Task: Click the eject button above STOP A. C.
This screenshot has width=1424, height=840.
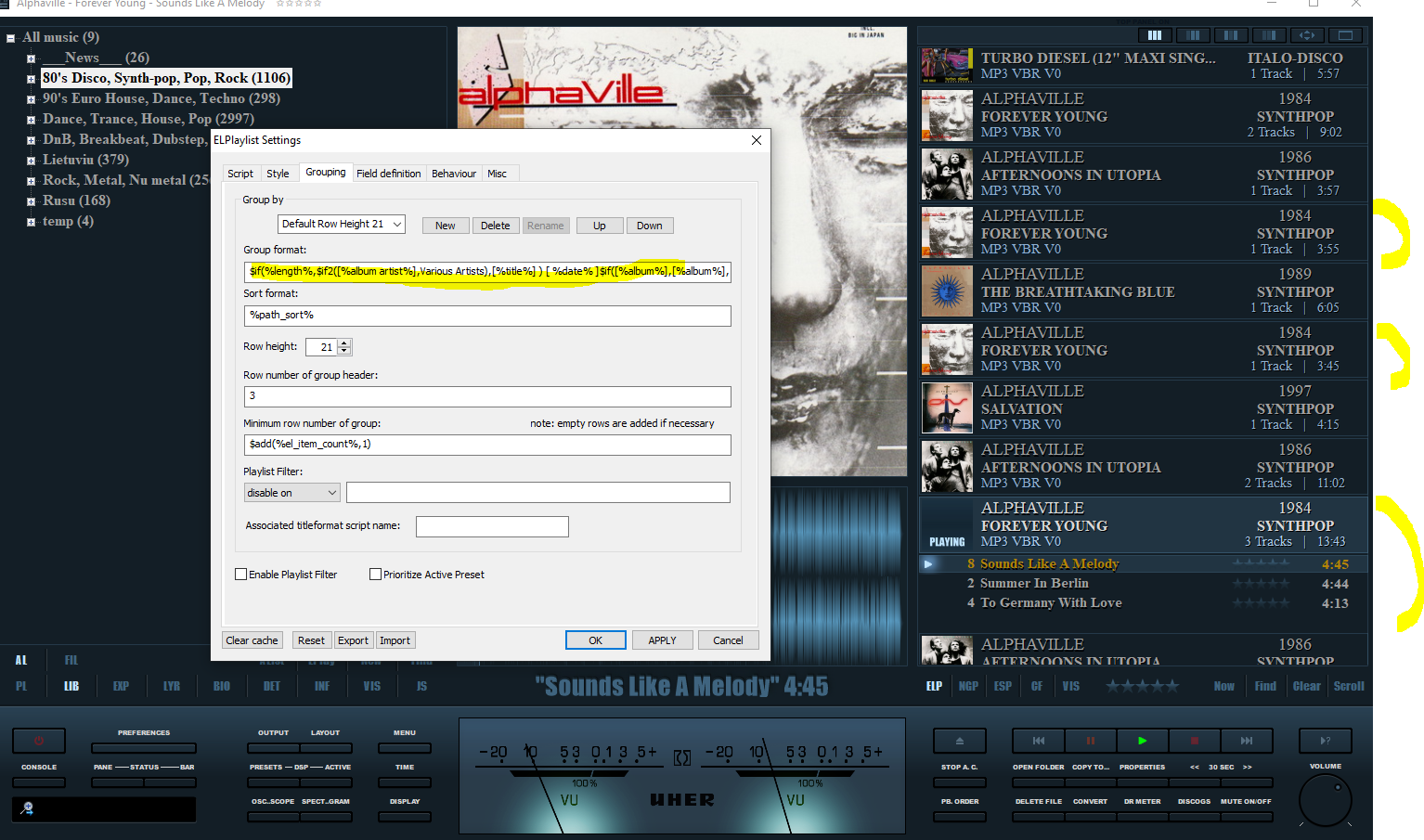Action: click(x=959, y=741)
